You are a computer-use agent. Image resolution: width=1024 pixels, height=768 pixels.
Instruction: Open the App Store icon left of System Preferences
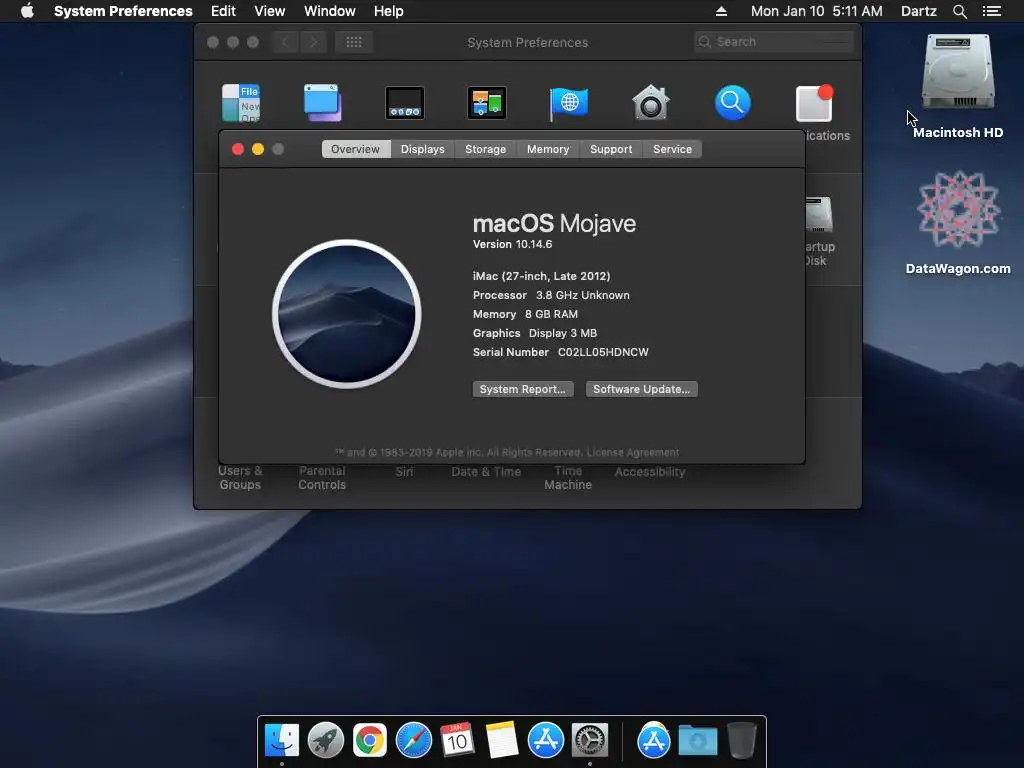click(x=546, y=740)
